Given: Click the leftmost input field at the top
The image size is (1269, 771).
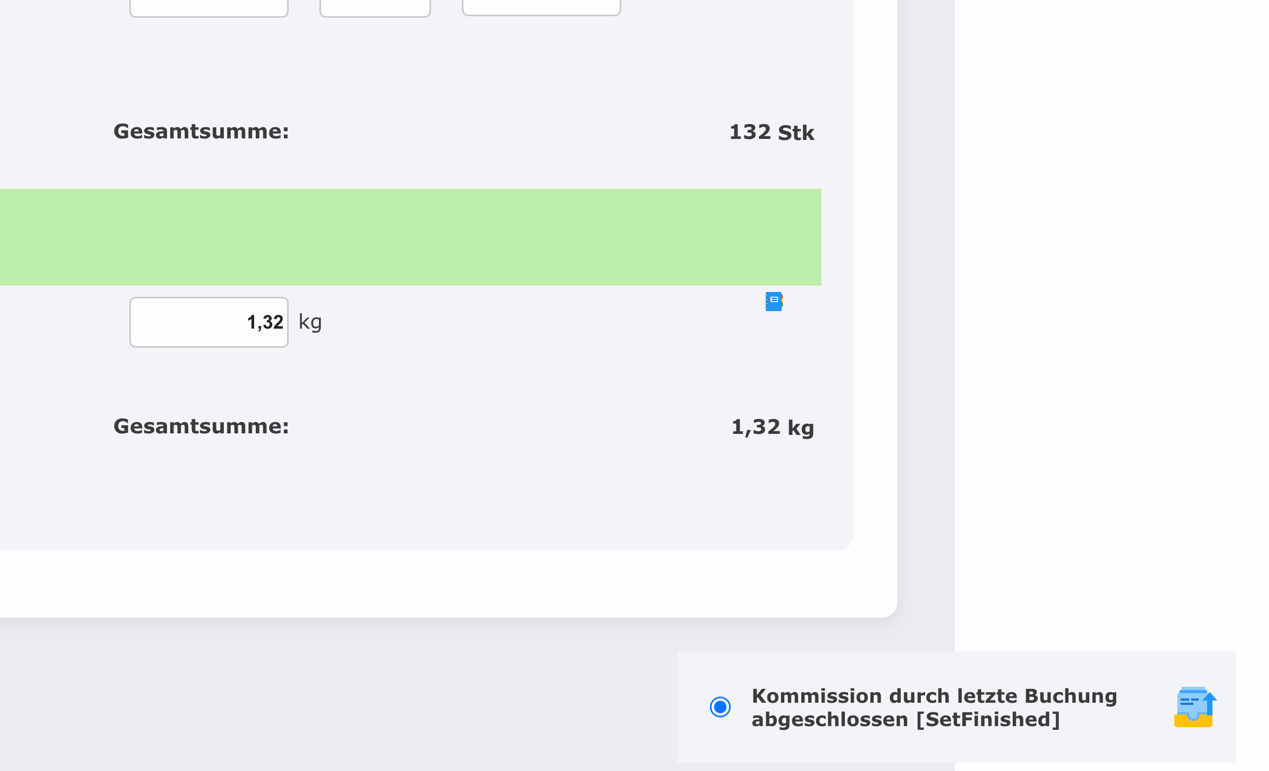Looking at the screenshot, I should click(208, 7).
